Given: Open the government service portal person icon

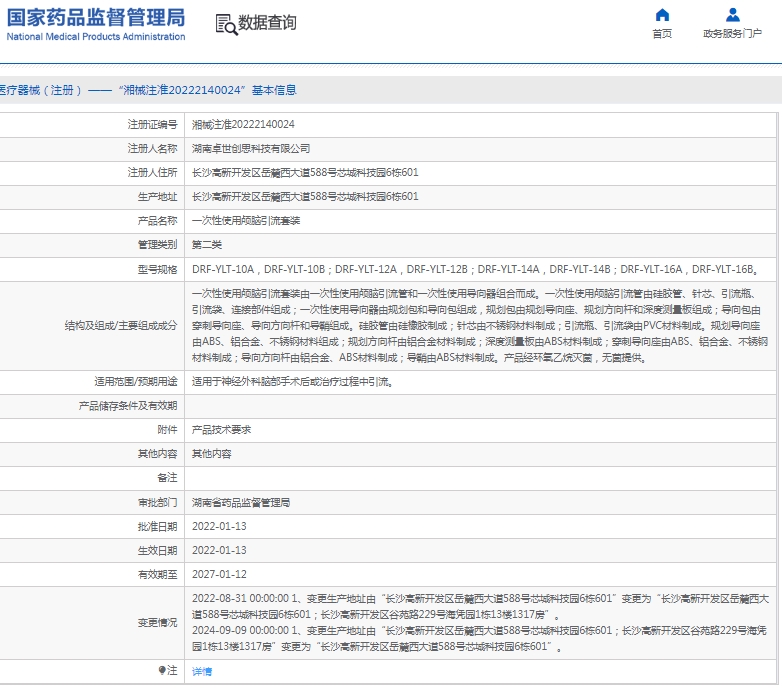Looking at the screenshot, I should point(733,15).
